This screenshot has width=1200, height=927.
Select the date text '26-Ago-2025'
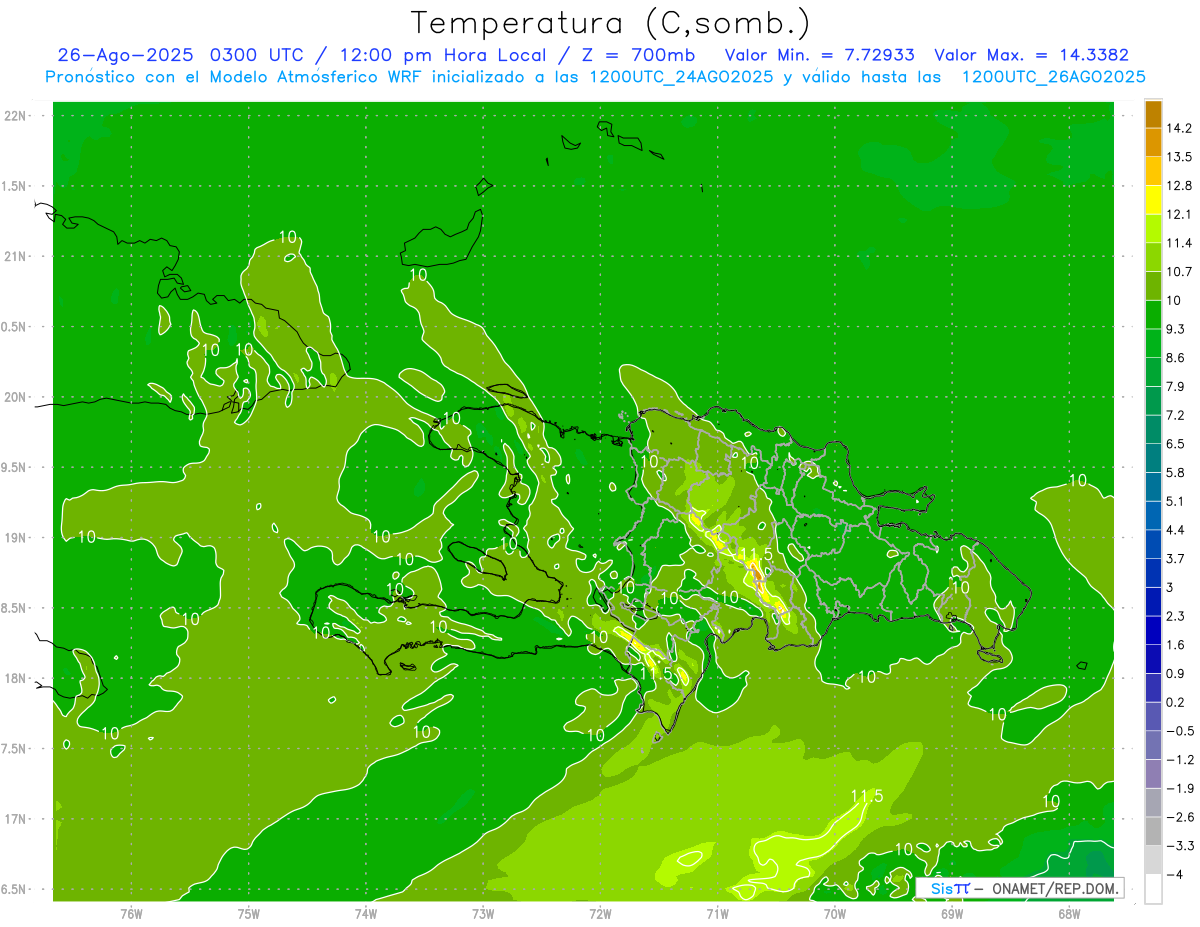(x=126, y=55)
